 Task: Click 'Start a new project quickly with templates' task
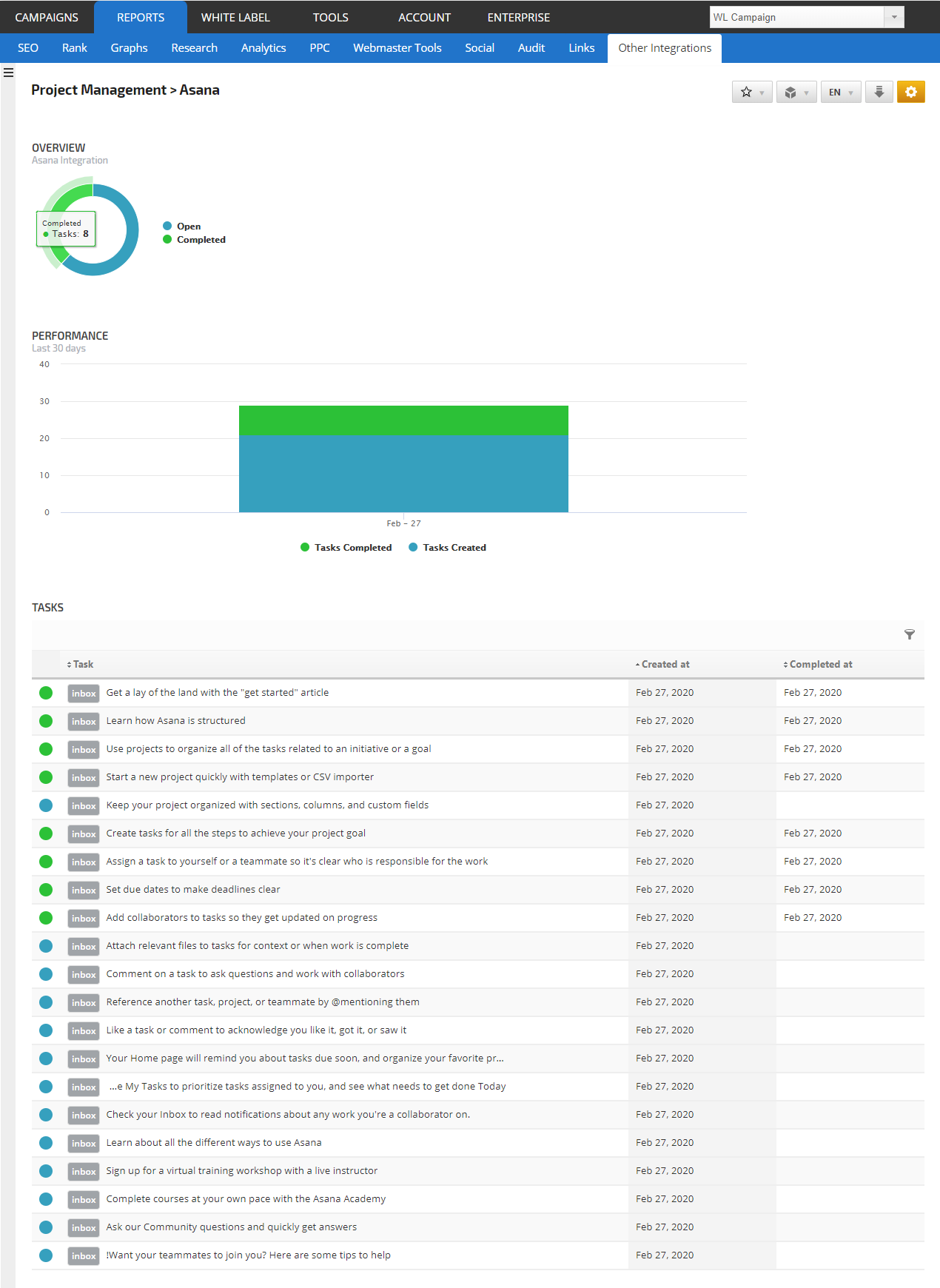240,777
